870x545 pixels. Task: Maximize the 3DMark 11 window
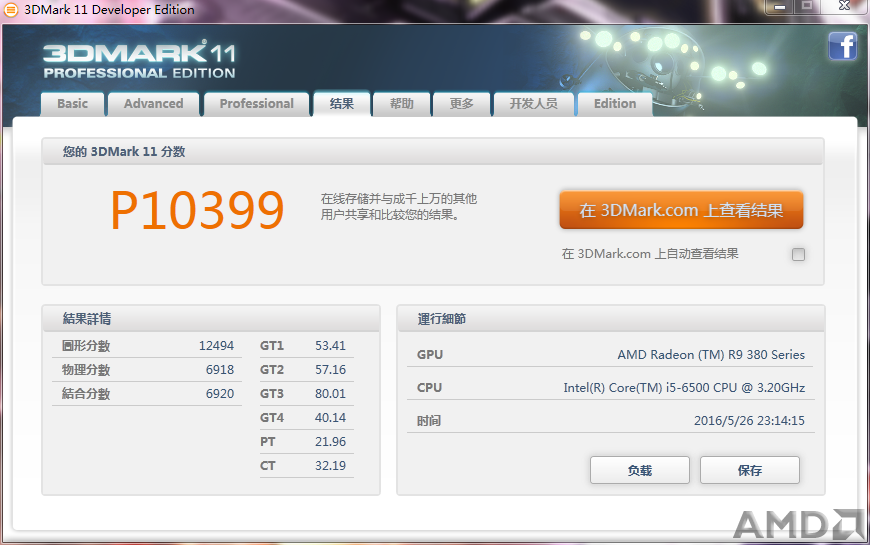pyautogui.click(x=807, y=7)
